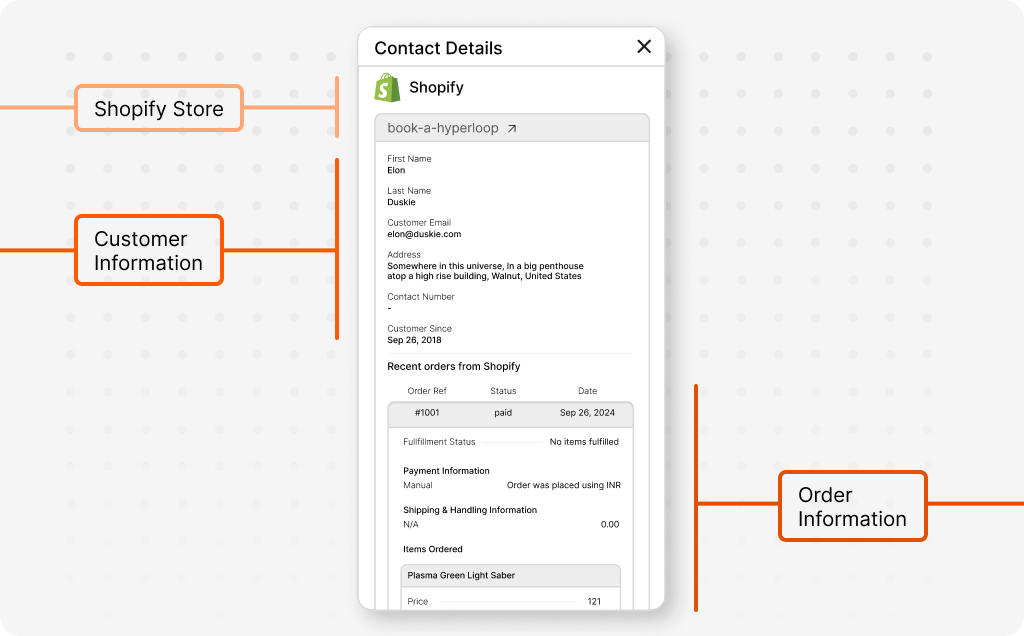Select the paid status of order #1001
The image size is (1024, 636).
[x=503, y=413]
